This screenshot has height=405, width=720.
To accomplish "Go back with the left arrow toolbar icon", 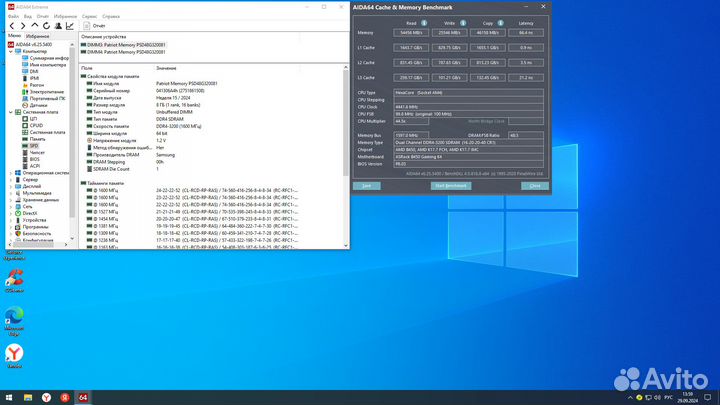I will (12, 26).
